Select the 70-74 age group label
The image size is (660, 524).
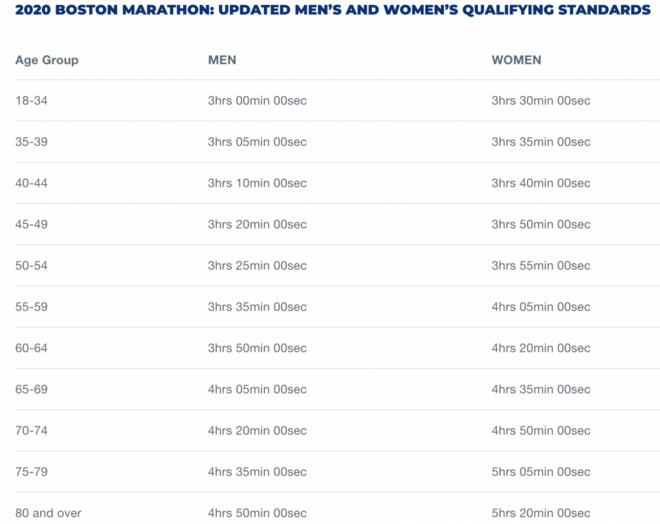(x=32, y=431)
